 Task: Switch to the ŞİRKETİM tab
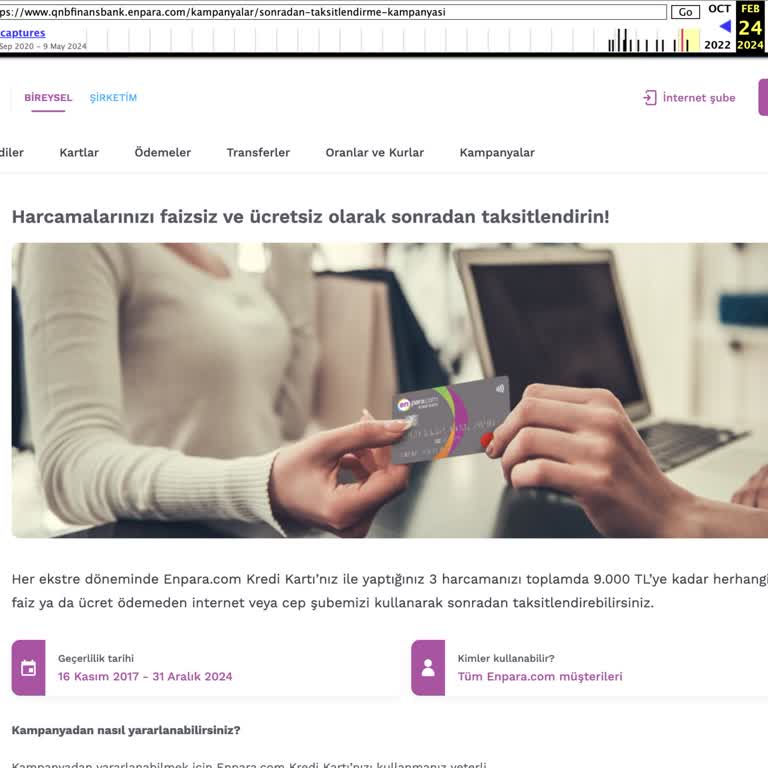click(113, 97)
